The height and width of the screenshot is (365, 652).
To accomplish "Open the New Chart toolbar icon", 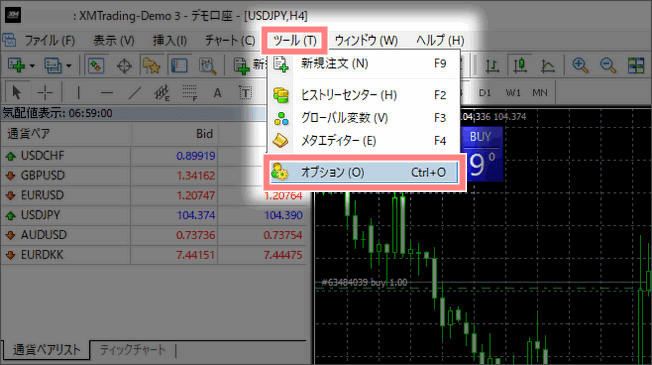I will (17, 65).
